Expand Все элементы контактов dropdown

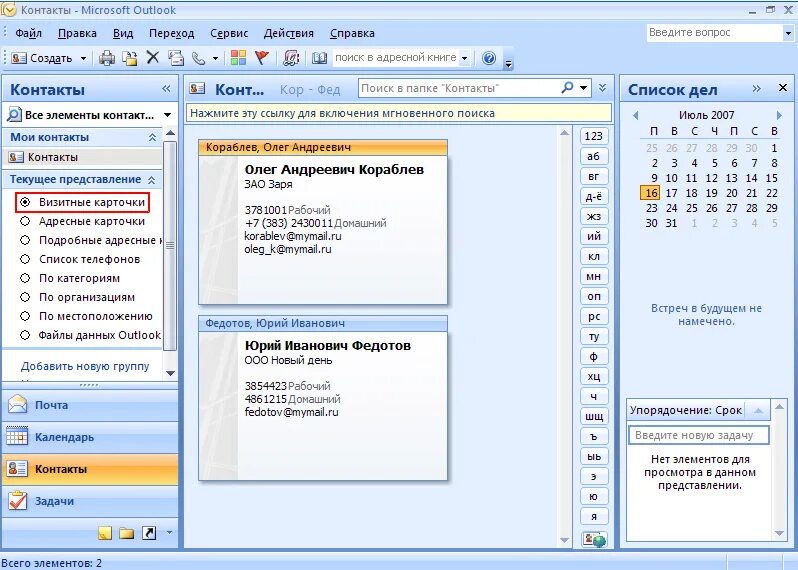[x=167, y=115]
